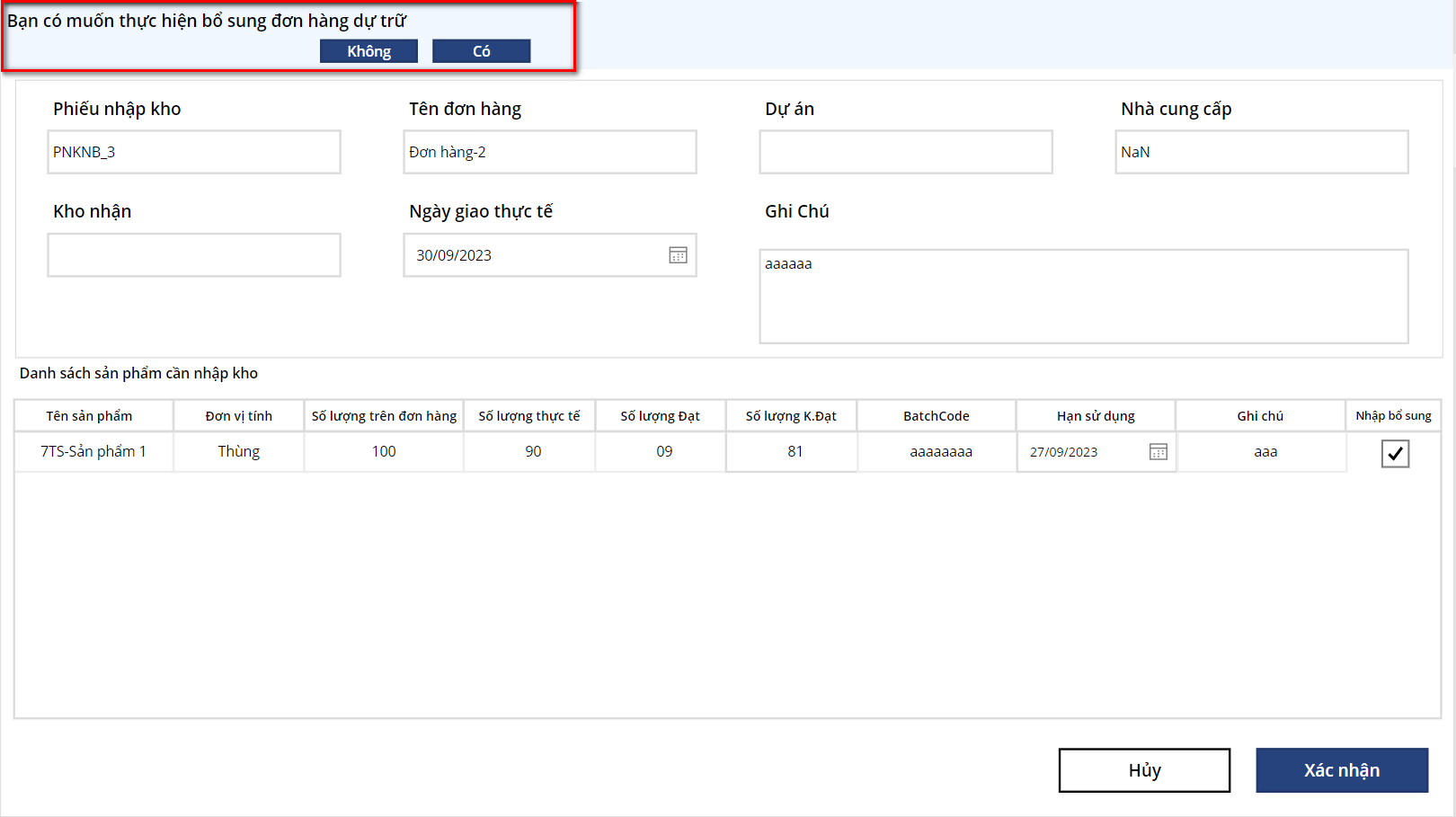
Task: Toggle the Nhập bổ sung checkbox
Action: (x=1394, y=454)
